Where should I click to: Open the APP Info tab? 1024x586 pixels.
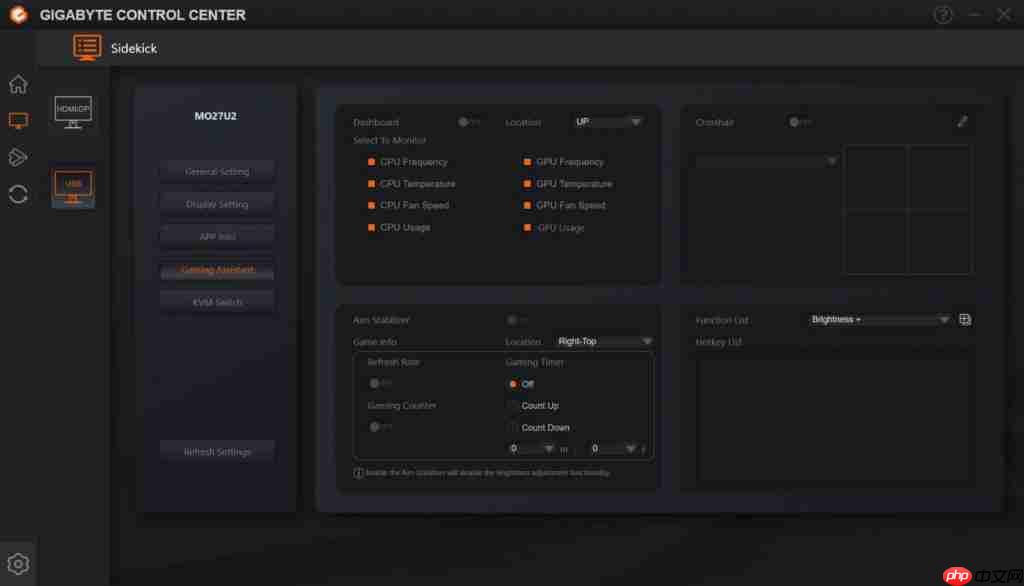217,236
